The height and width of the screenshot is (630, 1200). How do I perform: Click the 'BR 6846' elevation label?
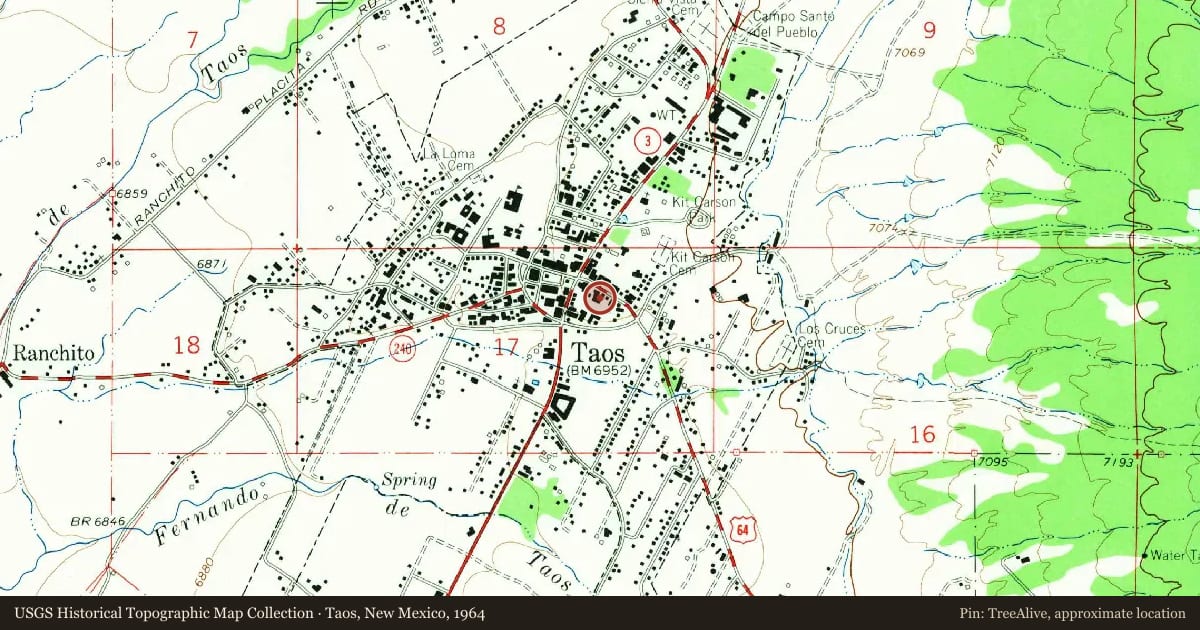pyautogui.click(x=97, y=522)
